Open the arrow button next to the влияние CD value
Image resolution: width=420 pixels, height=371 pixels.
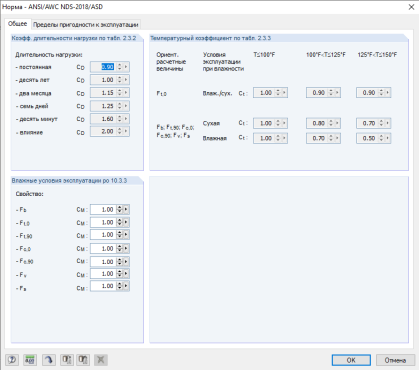[x=126, y=131]
